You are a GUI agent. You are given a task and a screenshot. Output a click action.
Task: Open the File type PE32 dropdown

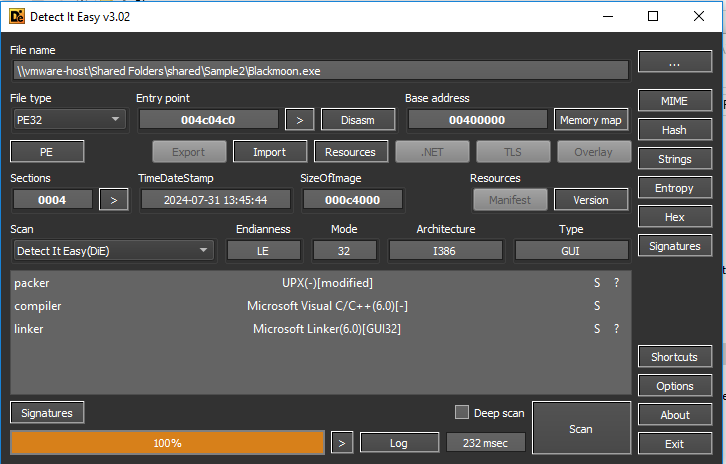[69, 120]
